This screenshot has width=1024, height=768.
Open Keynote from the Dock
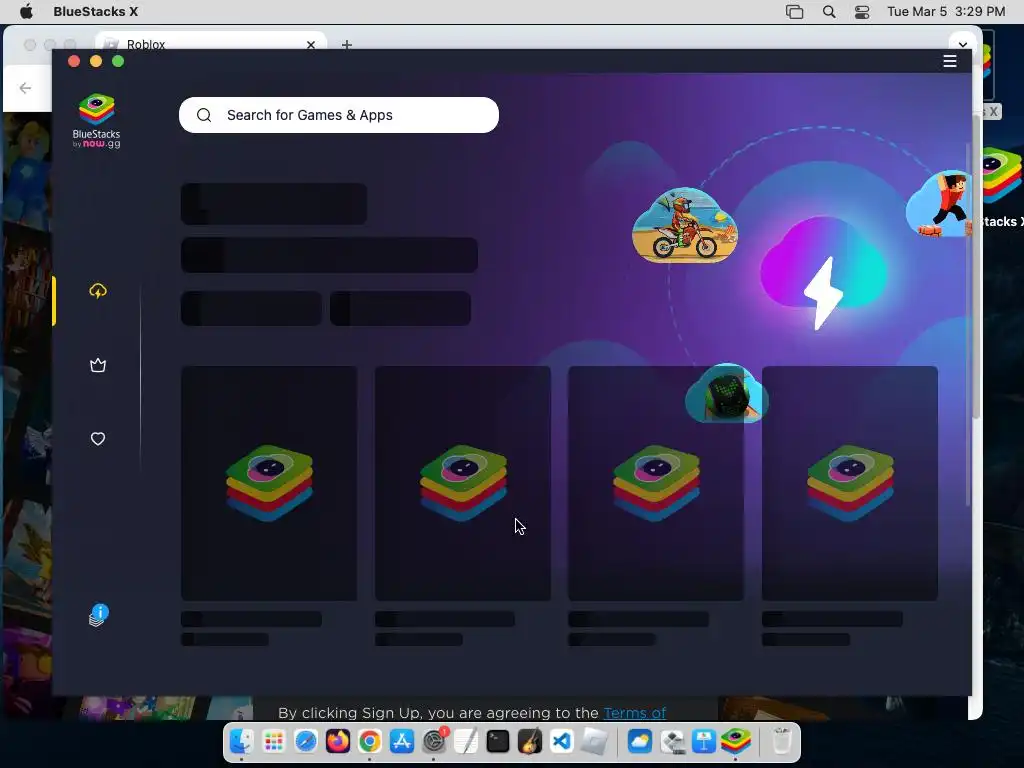click(704, 741)
